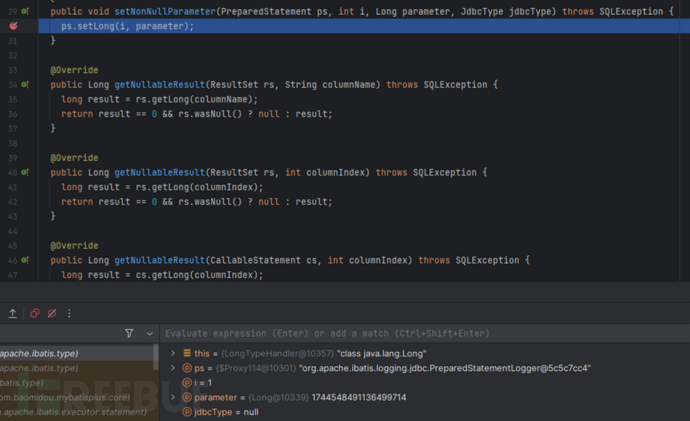Open View Breakpoints double-circle icon

(34, 313)
